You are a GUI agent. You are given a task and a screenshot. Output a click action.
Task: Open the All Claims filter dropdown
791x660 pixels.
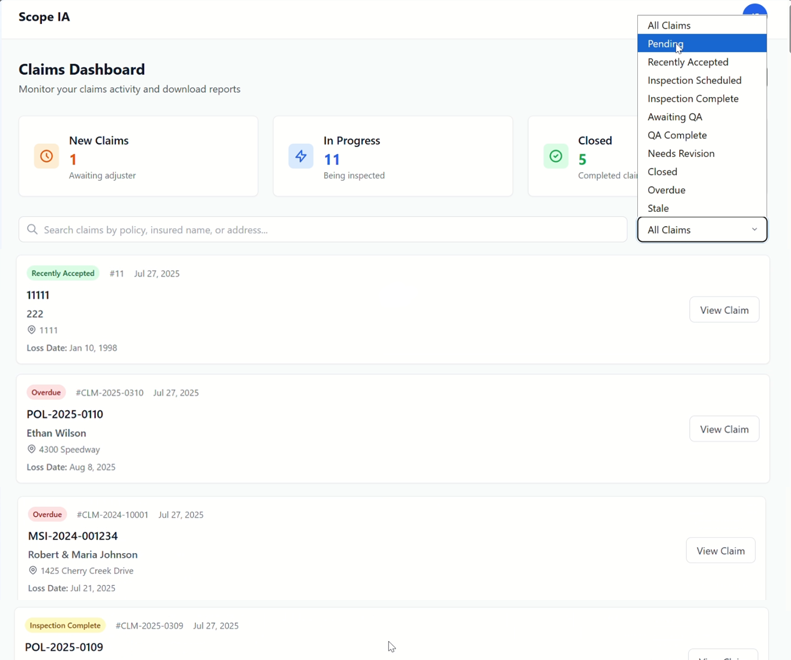pyautogui.click(x=702, y=230)
